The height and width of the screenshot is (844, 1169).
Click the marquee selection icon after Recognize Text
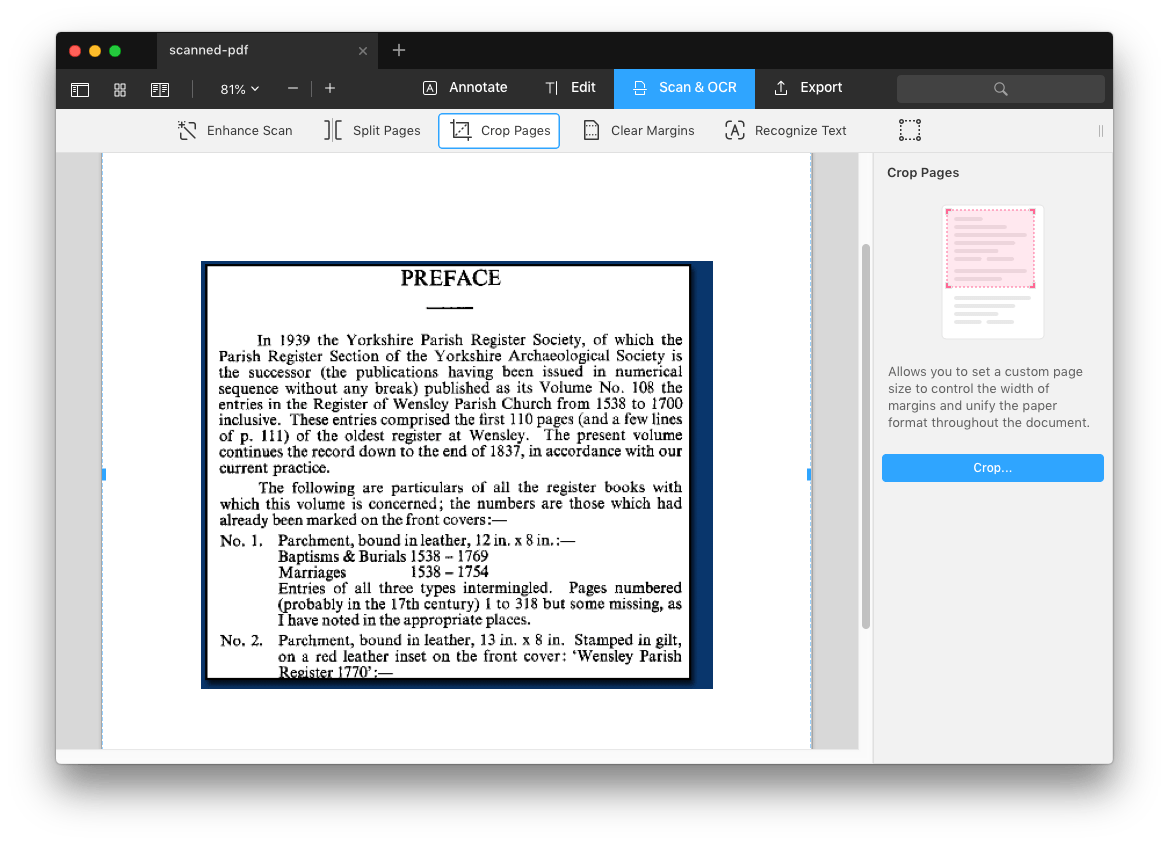pos(909,130)
